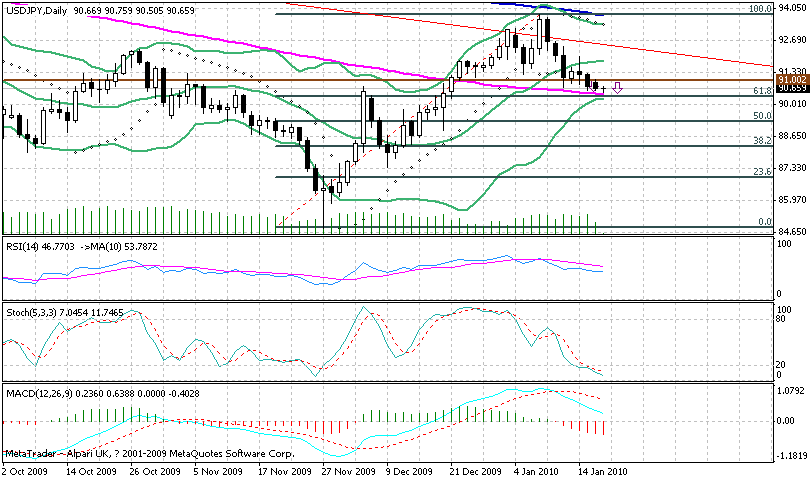The image size is (811, 479).
Task: Click the black 90.659 current price tag
Action: (x=792, y=88)
